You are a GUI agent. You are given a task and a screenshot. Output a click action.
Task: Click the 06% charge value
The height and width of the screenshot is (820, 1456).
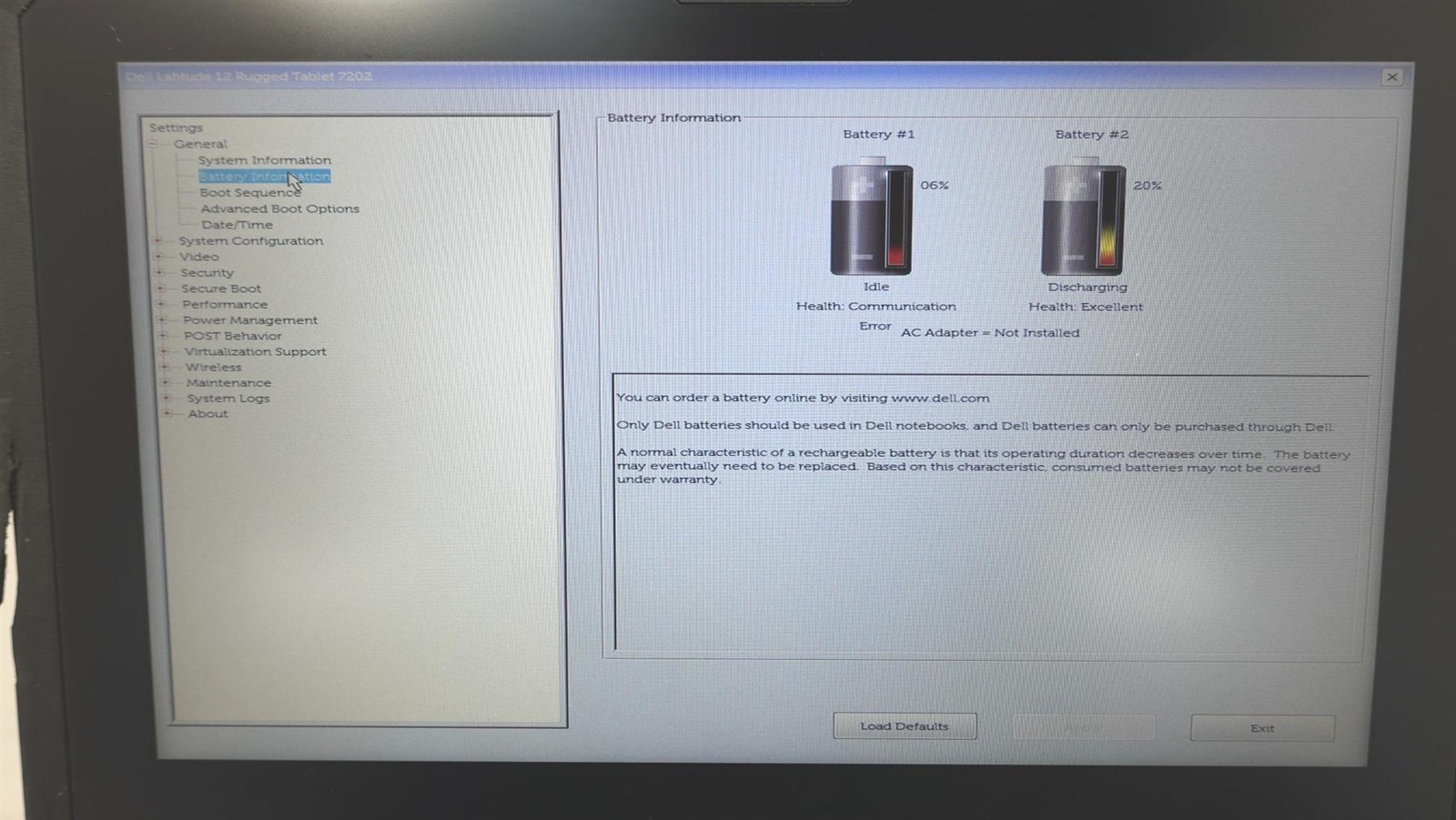pyautogui.click(x=935, y=186)
